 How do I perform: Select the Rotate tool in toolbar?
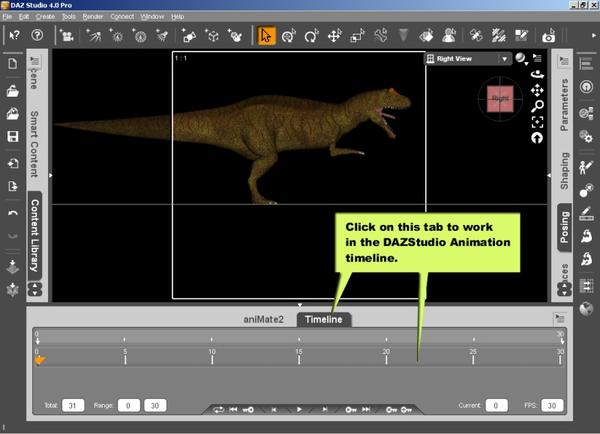pos(311,36)
